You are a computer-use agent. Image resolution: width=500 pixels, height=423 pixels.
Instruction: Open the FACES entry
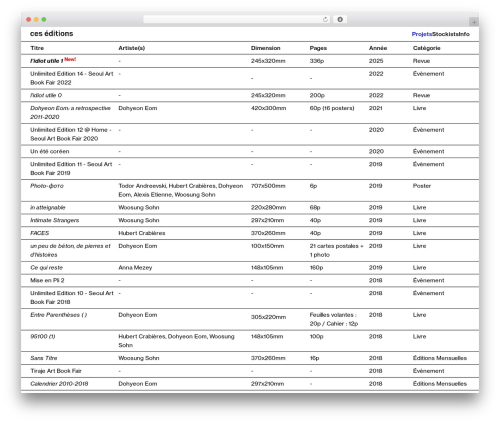39,233
